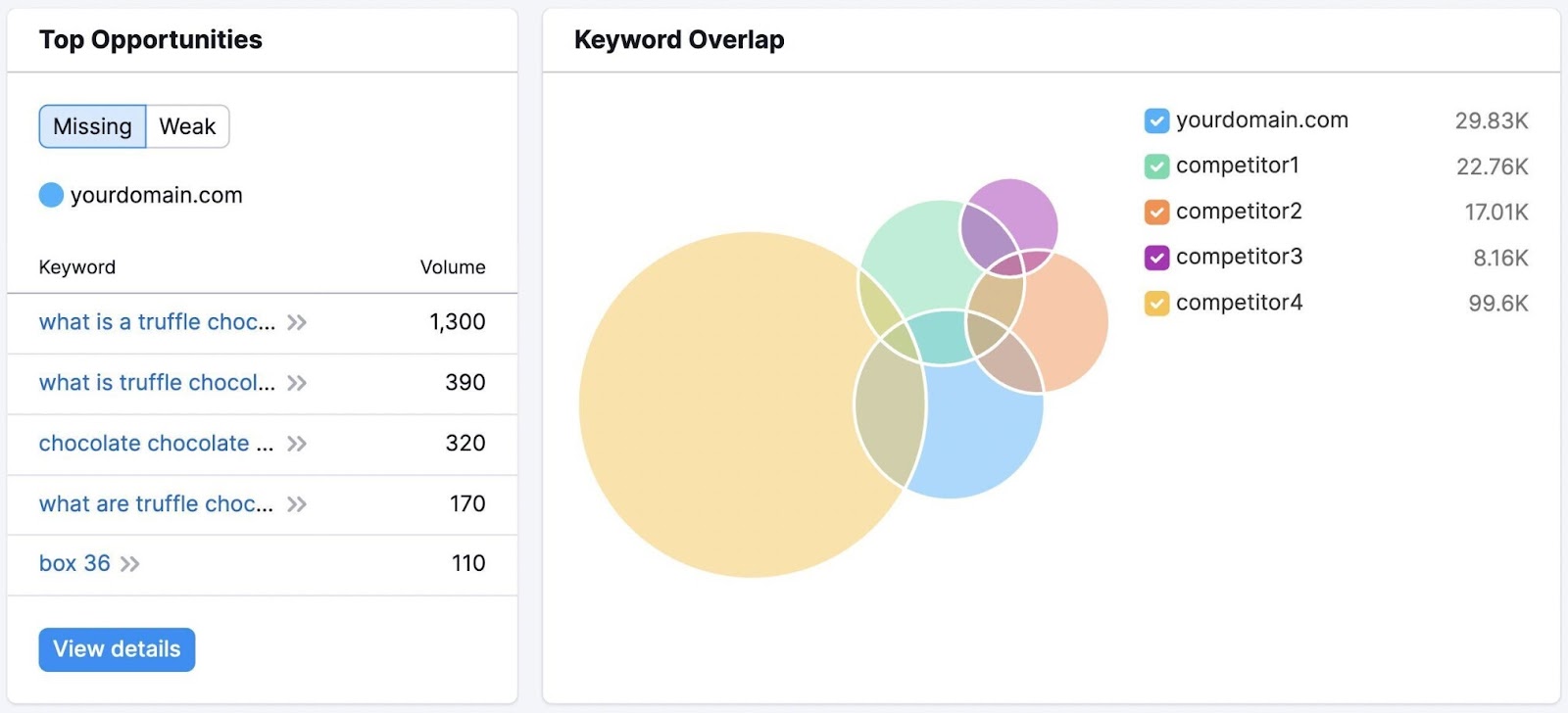Uncheck competitor1 in the Keyword Overlap legend
This screenshot has height=713, width=1568.
[1155, 166]
